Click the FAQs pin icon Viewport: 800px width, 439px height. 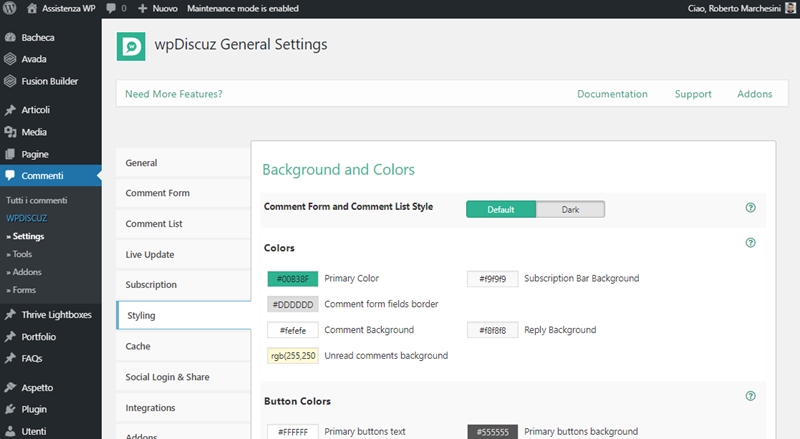(10, 358)
